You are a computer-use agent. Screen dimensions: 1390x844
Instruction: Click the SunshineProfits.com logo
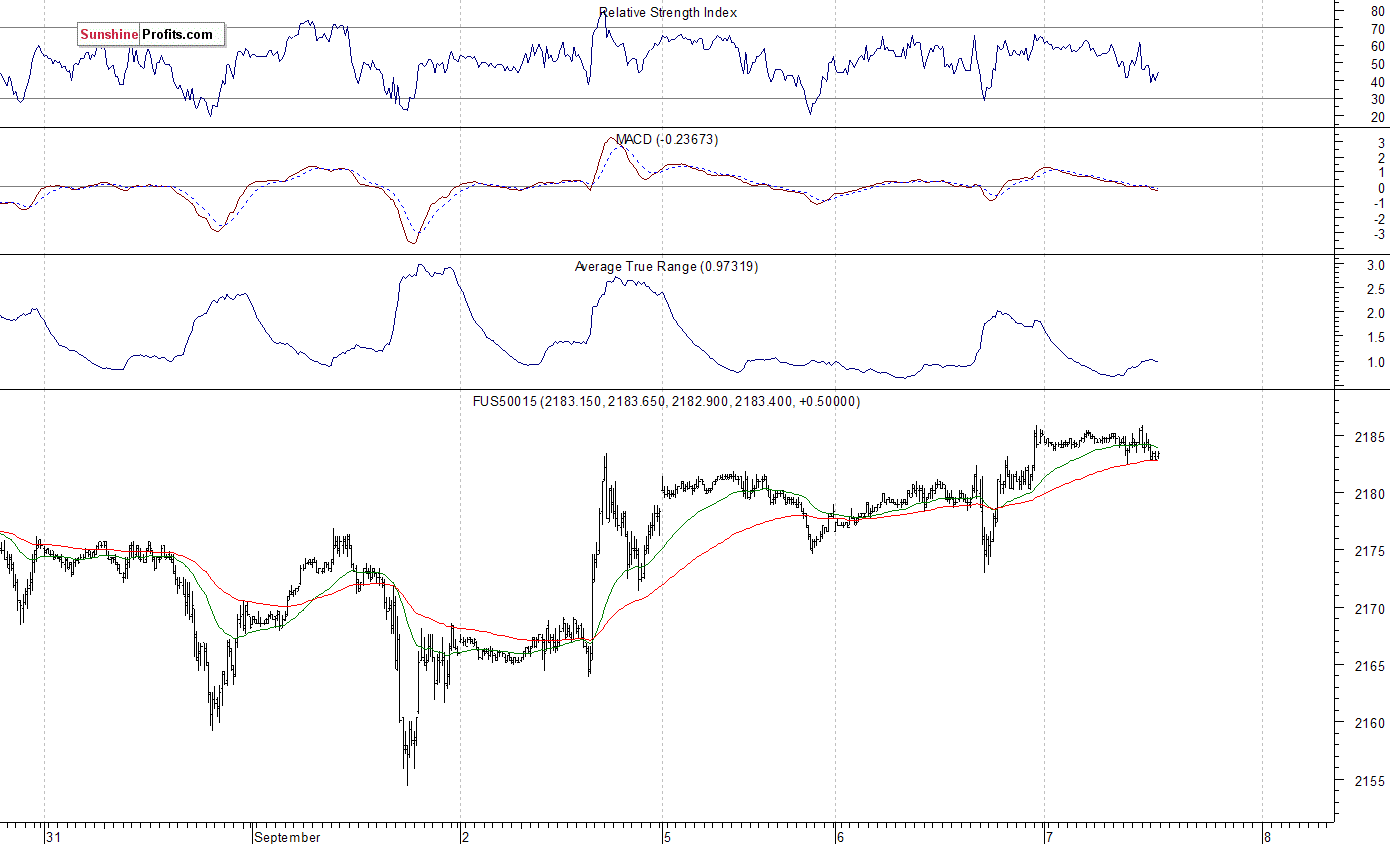pyautogui.click(x=150, y=35)
